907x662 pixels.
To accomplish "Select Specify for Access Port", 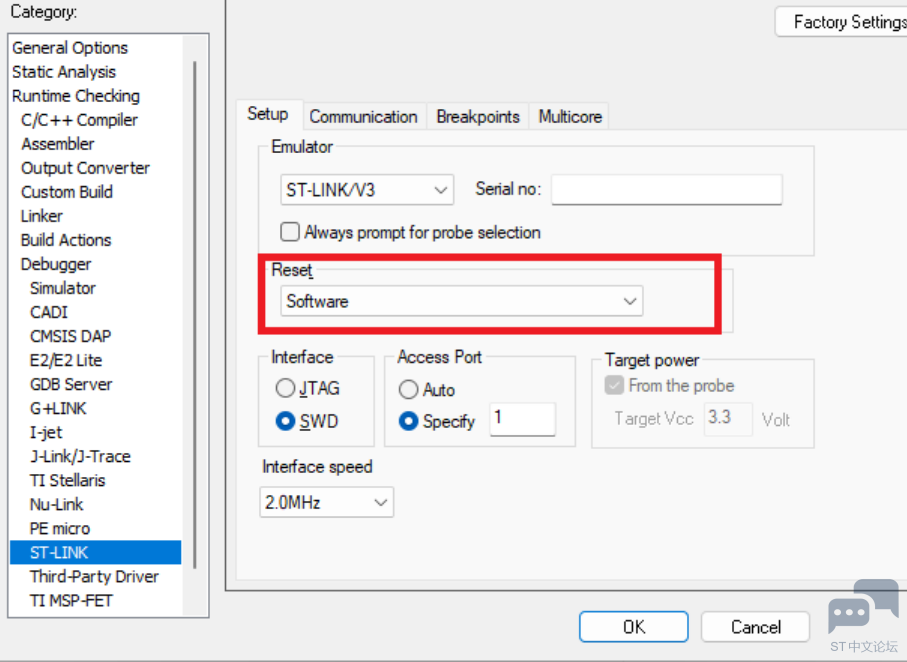I will [x=408, y=421].
